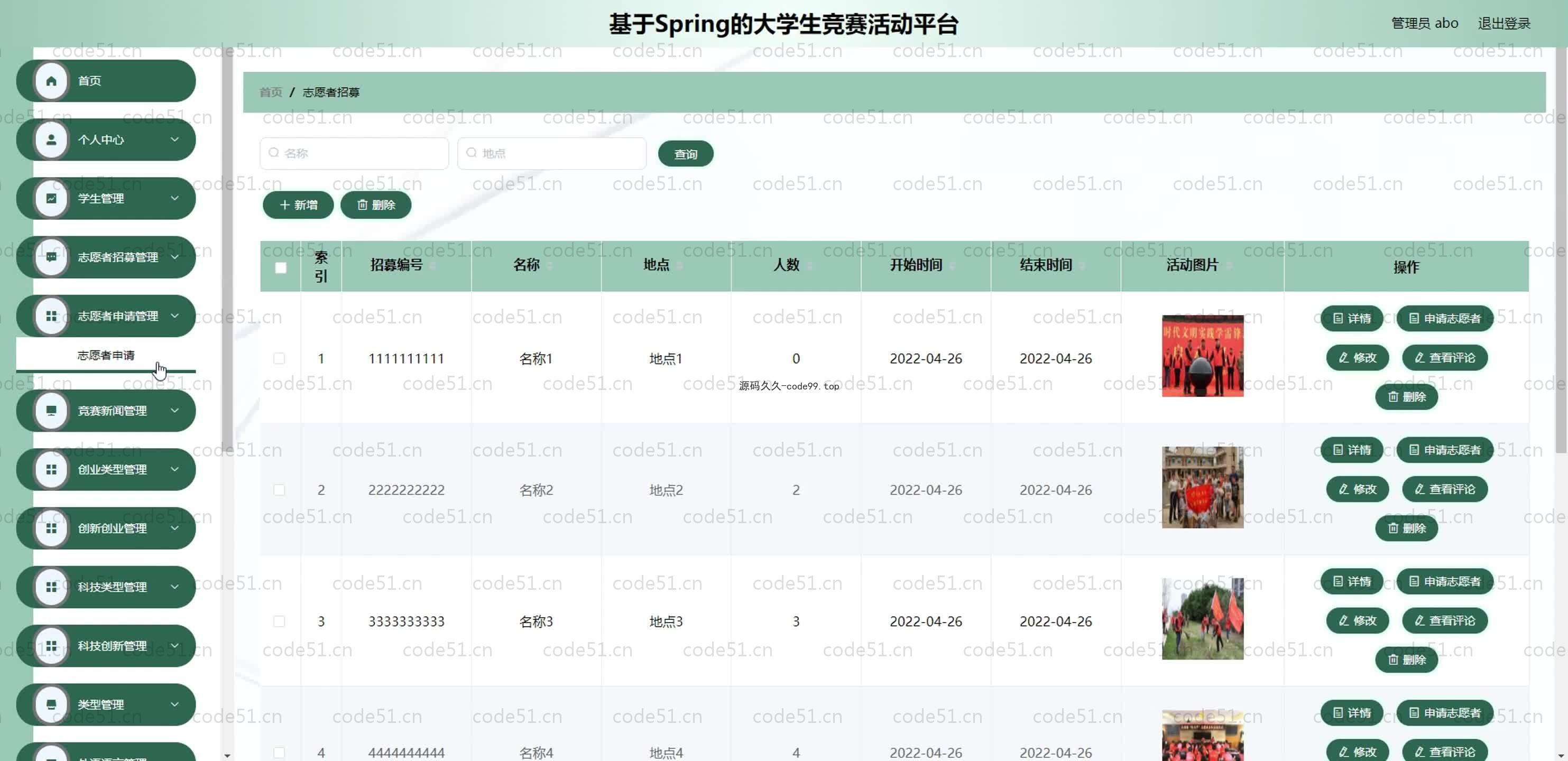Click 删除 for 名称3 row
The height and width of the screenshot is (761, 1568).
[1407, 660]
